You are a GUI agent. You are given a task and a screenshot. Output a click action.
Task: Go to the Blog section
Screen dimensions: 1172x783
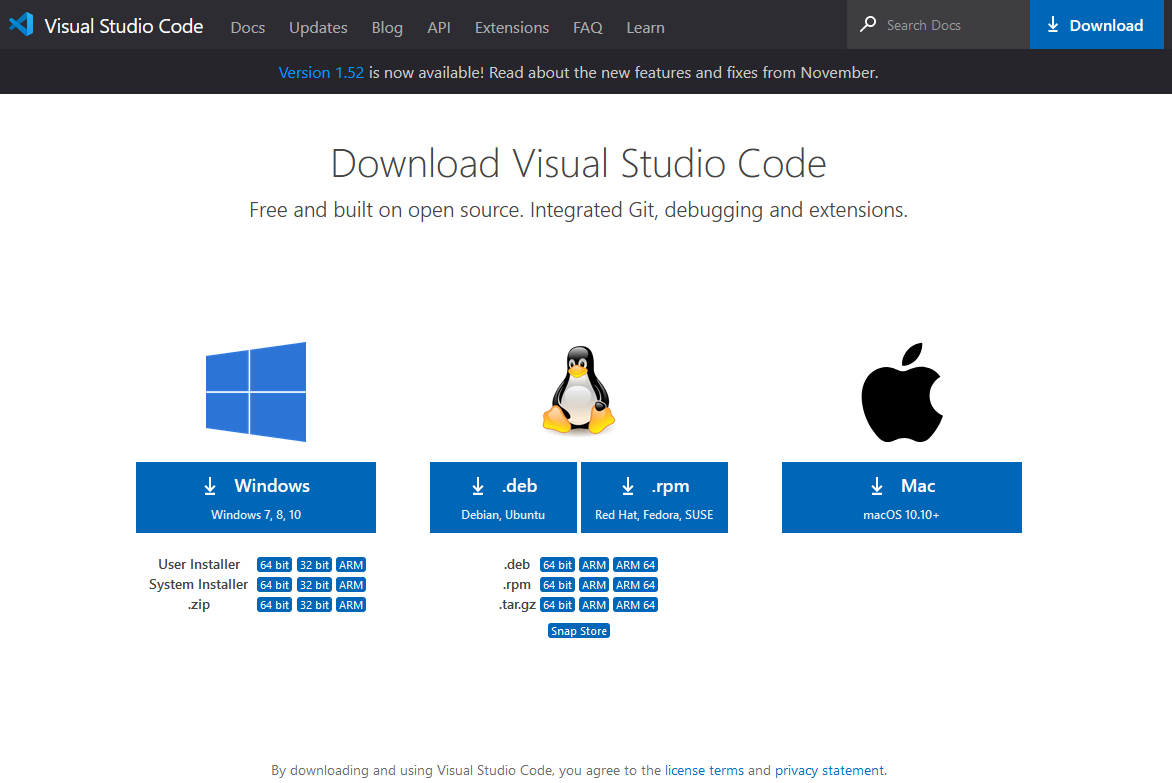[387, 28]
